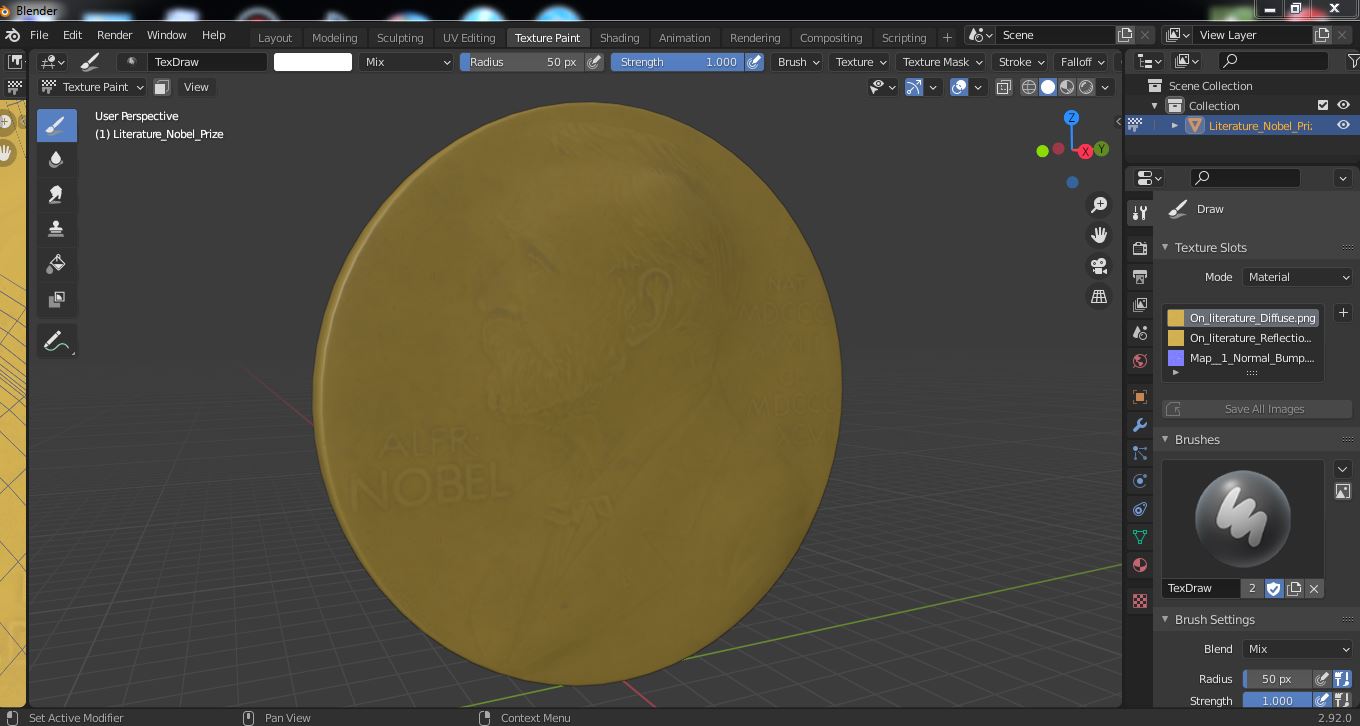Viewport: 1360px width, 726px height.
Task: Switch perspective/orthographic with the grid icon
Action: pos(1099,297)
